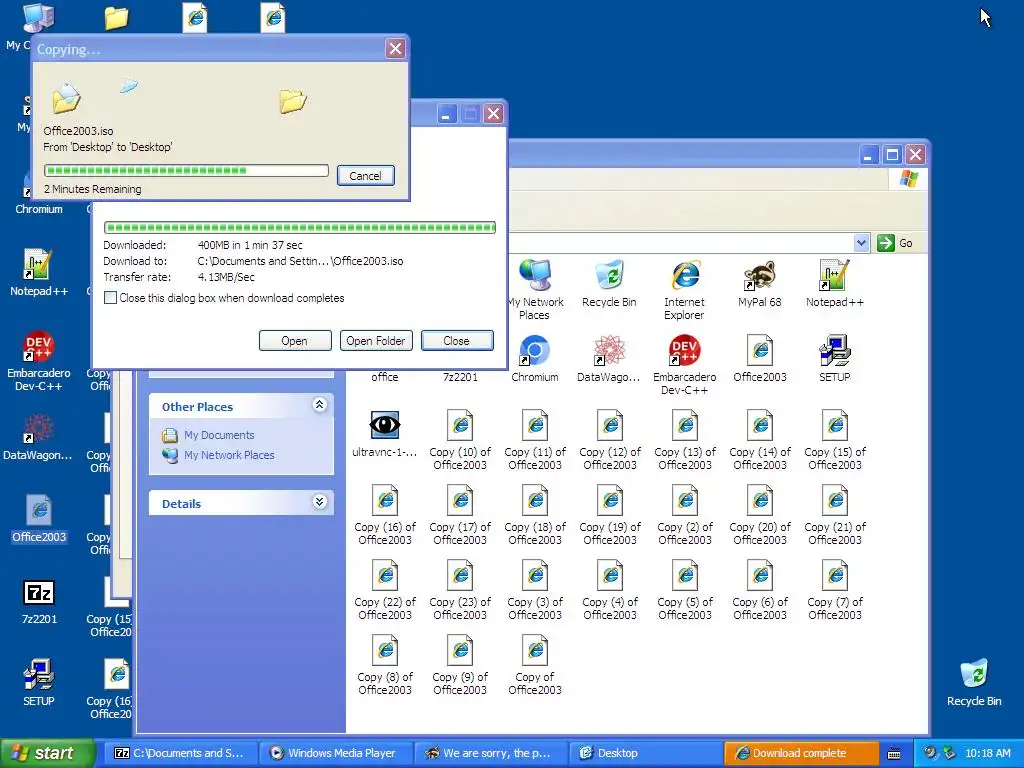
Task: Open My Documents link in Other Places
Action: [219, 435]
